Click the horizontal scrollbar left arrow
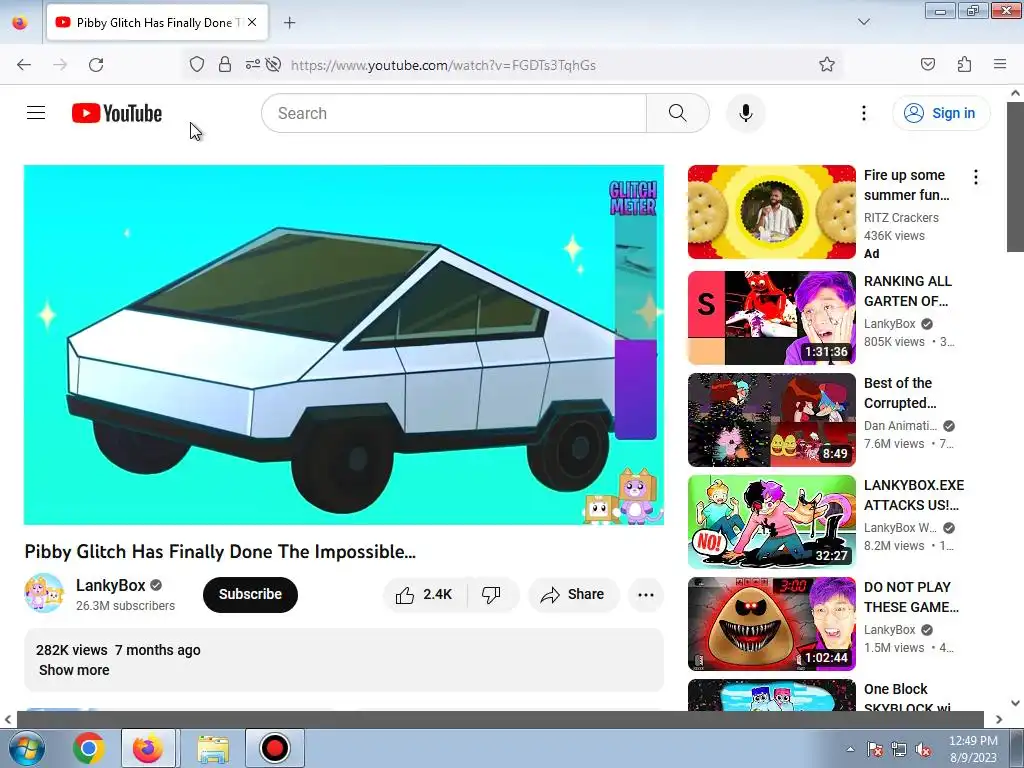 coord(8,719)
